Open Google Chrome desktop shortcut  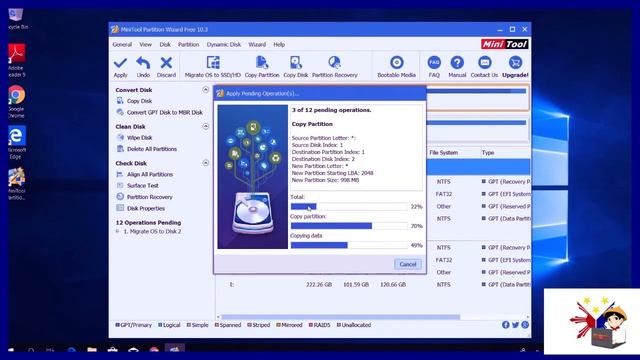(16, 102)
